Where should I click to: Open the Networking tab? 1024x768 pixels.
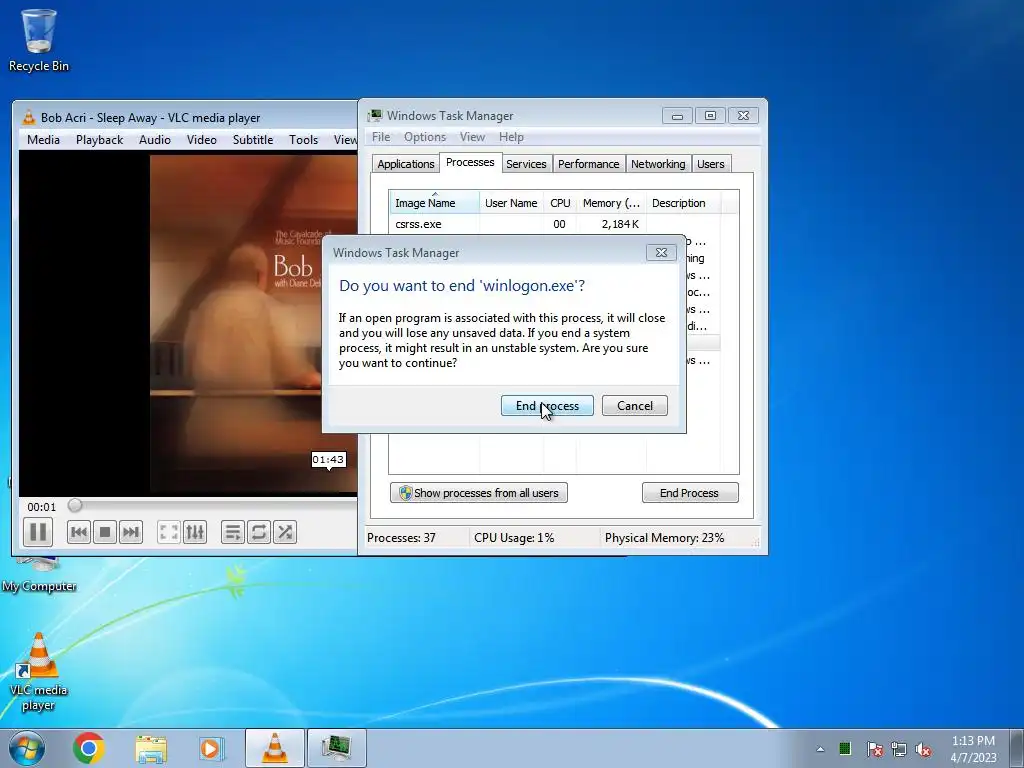[658, 164]
